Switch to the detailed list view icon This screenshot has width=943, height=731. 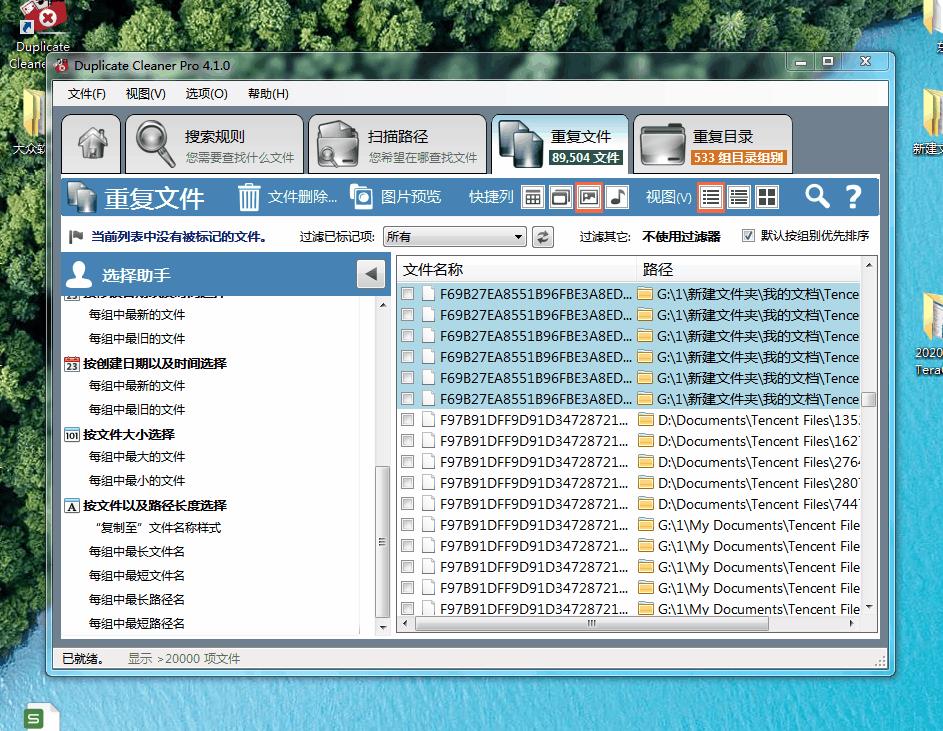click(x=739, y=197)
